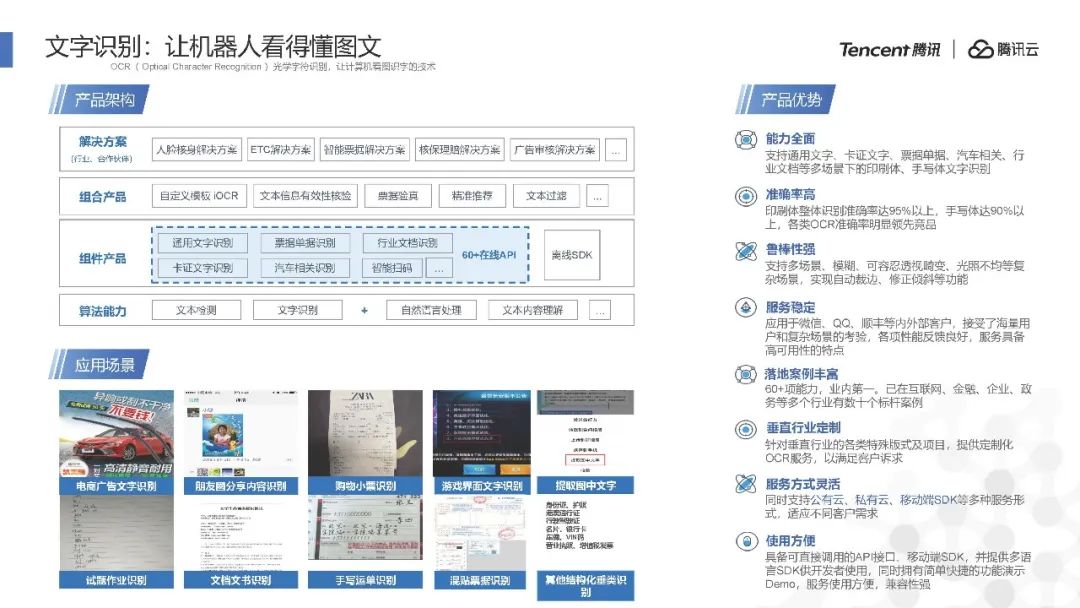
Task: Click the icon beside 能力全面
Action: [745, 140]
